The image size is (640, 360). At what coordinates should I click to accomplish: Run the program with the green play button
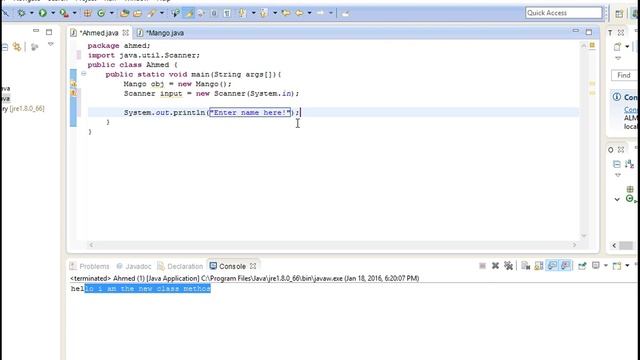[x=42, y=13]
